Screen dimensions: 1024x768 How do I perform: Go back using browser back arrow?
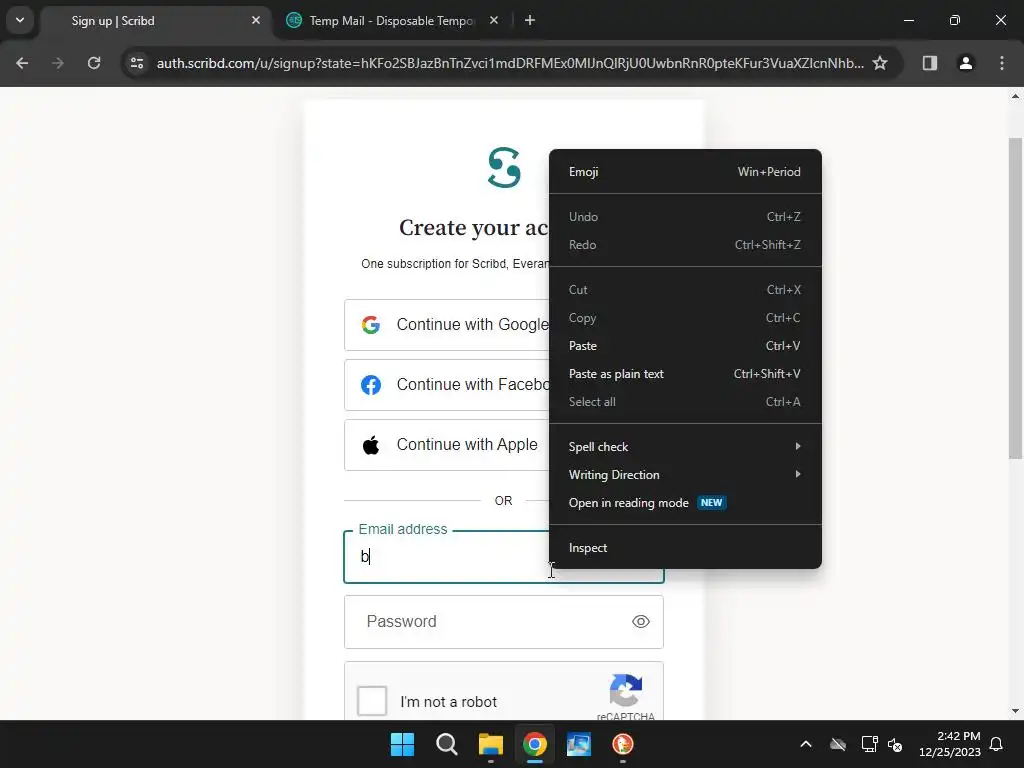[22, 63]
